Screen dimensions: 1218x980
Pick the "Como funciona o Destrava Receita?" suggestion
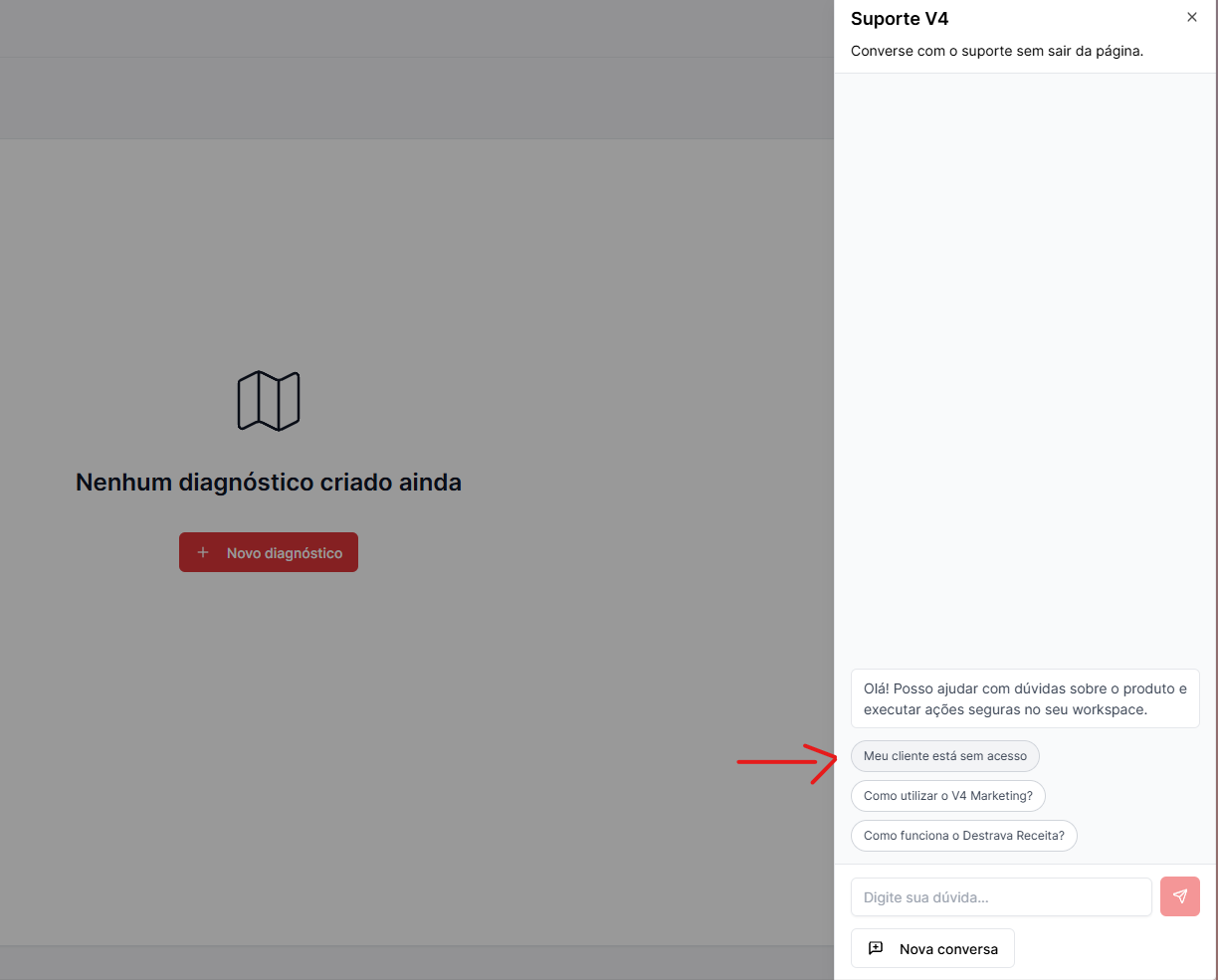(x=964, y=836)
